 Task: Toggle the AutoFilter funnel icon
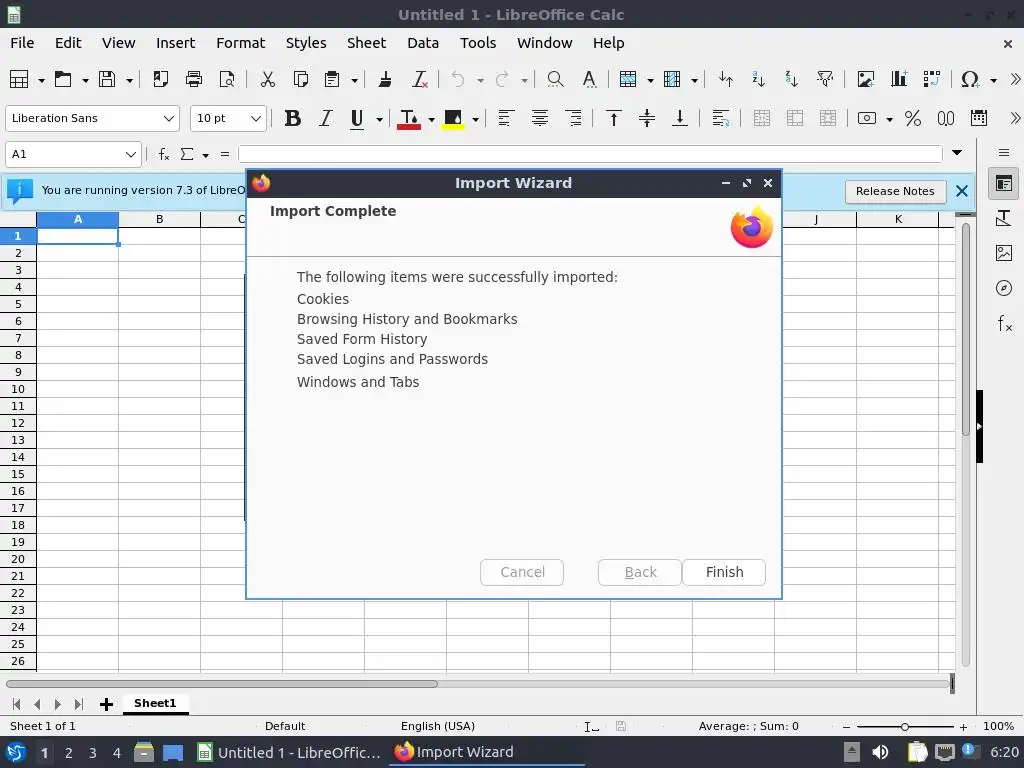(x=825, y=80)
